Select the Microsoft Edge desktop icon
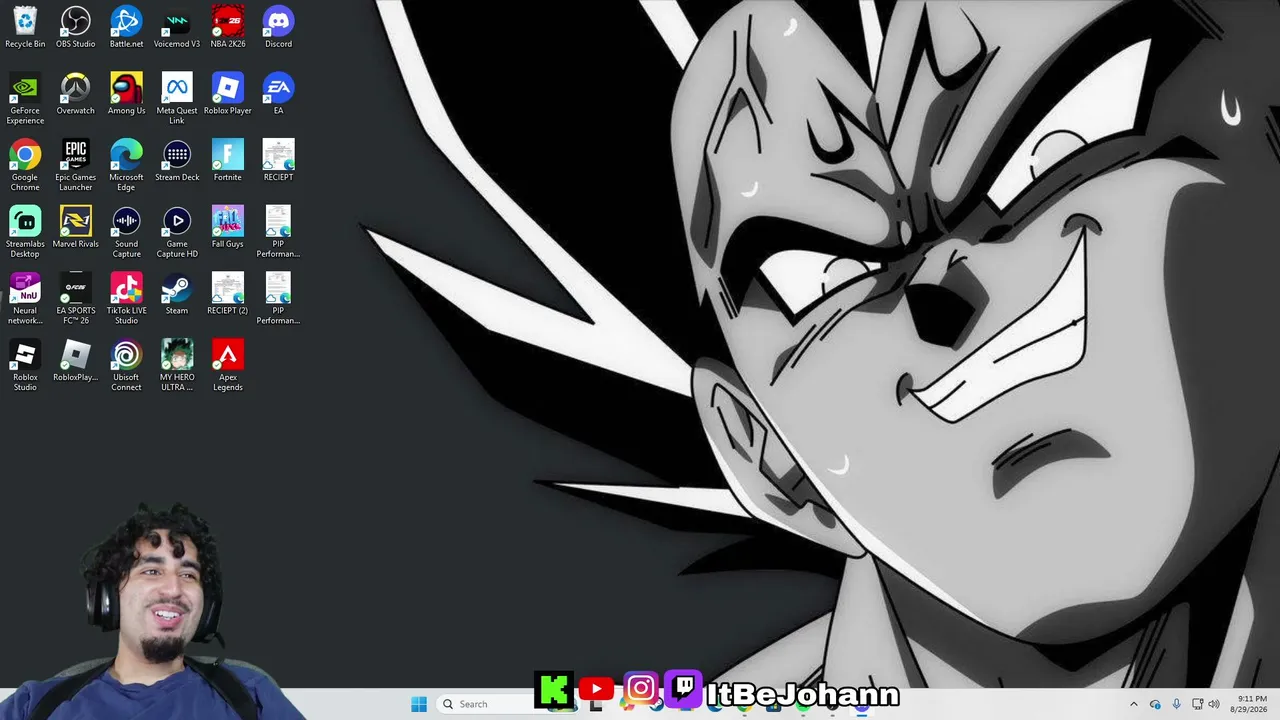The image size is (1280, 720). pyautogui.click(x=126, y=165)
